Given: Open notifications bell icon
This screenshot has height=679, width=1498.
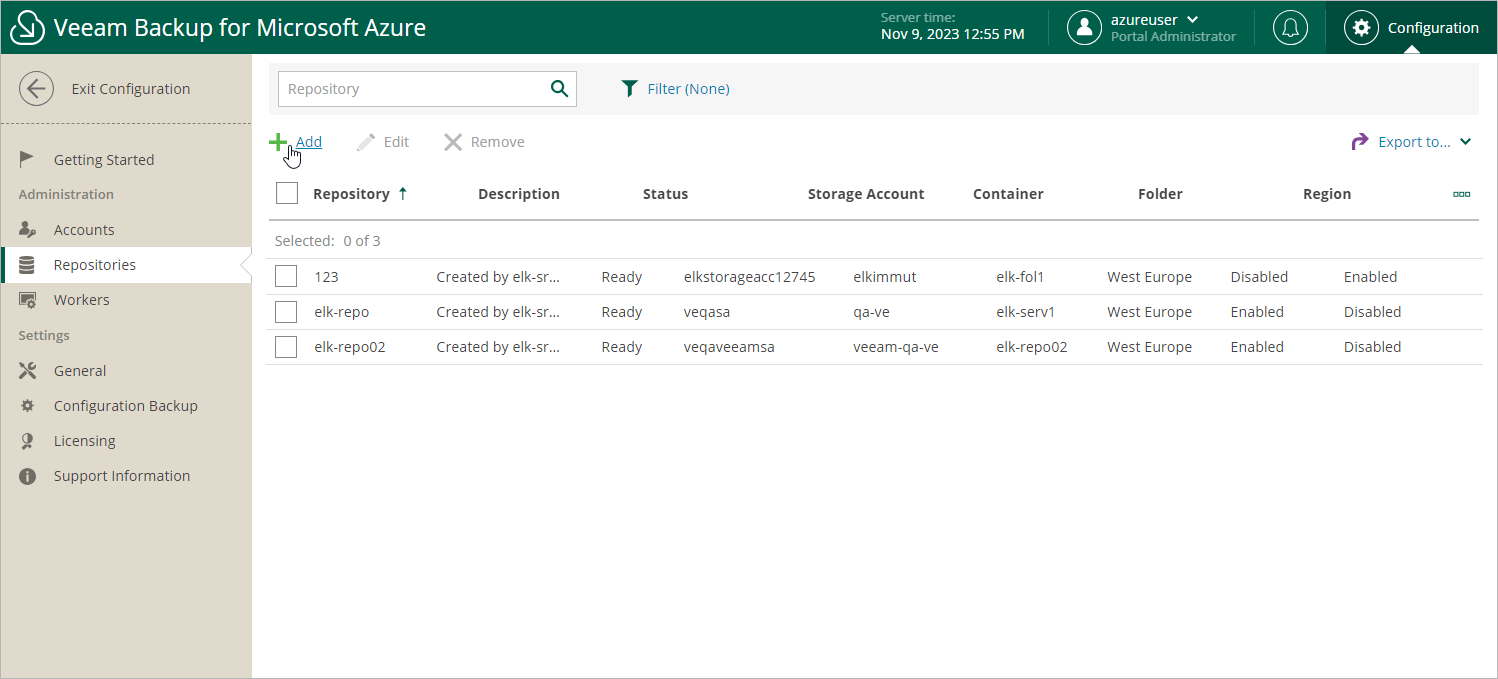Looking at the screenshot, I should point(1290,28).
